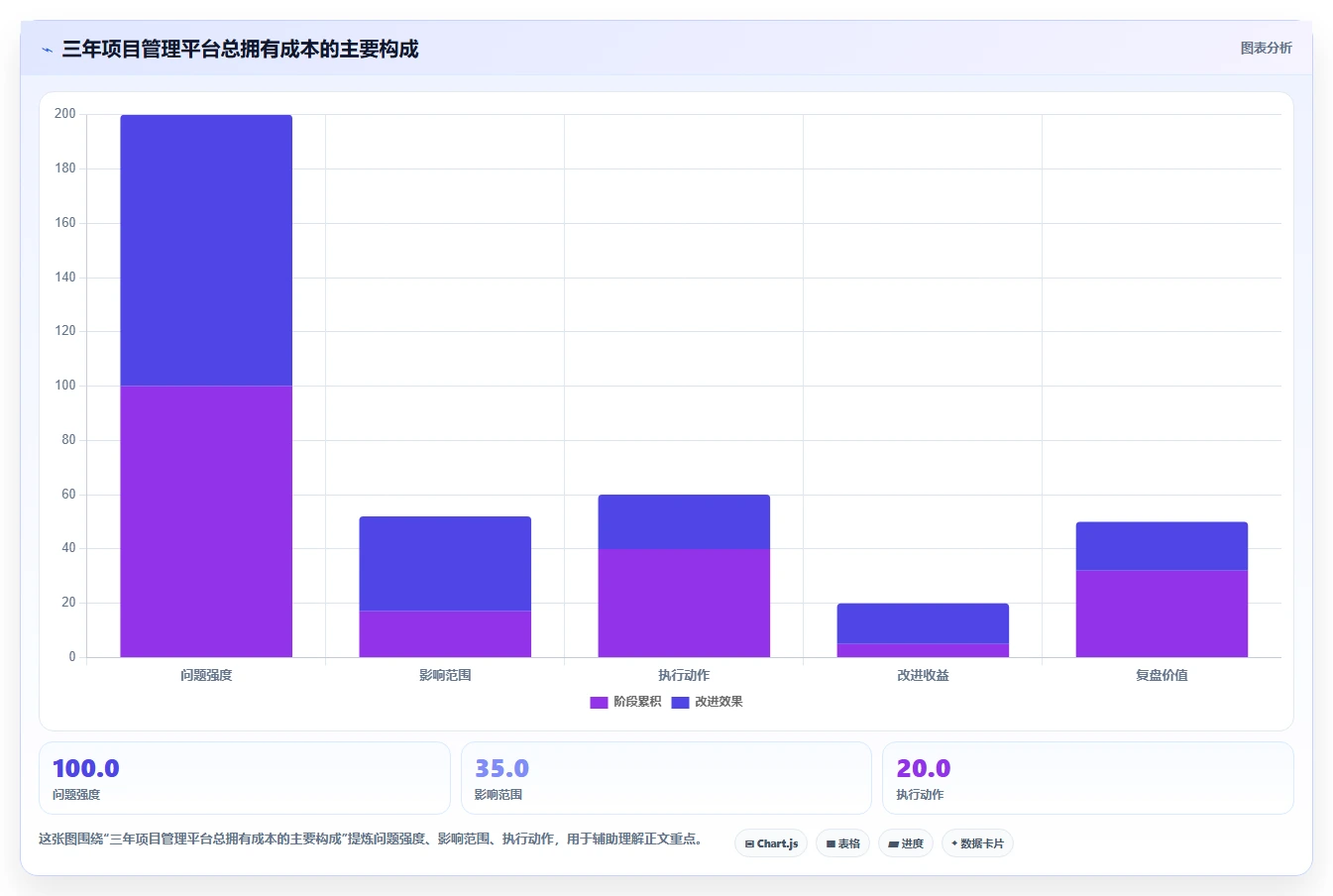Click the 图表分析 label in the header
The height and width of the screenshot is (896, 1333).
click(1266, 48)
